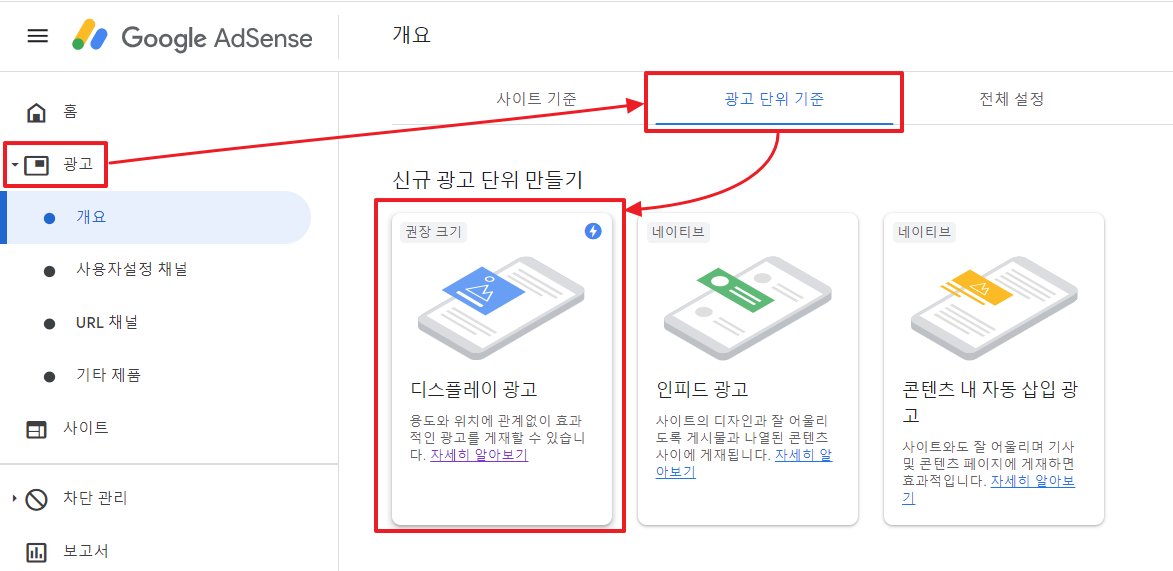Open 사용자설정 채널 in the sidebar

[x=132, y=270]
